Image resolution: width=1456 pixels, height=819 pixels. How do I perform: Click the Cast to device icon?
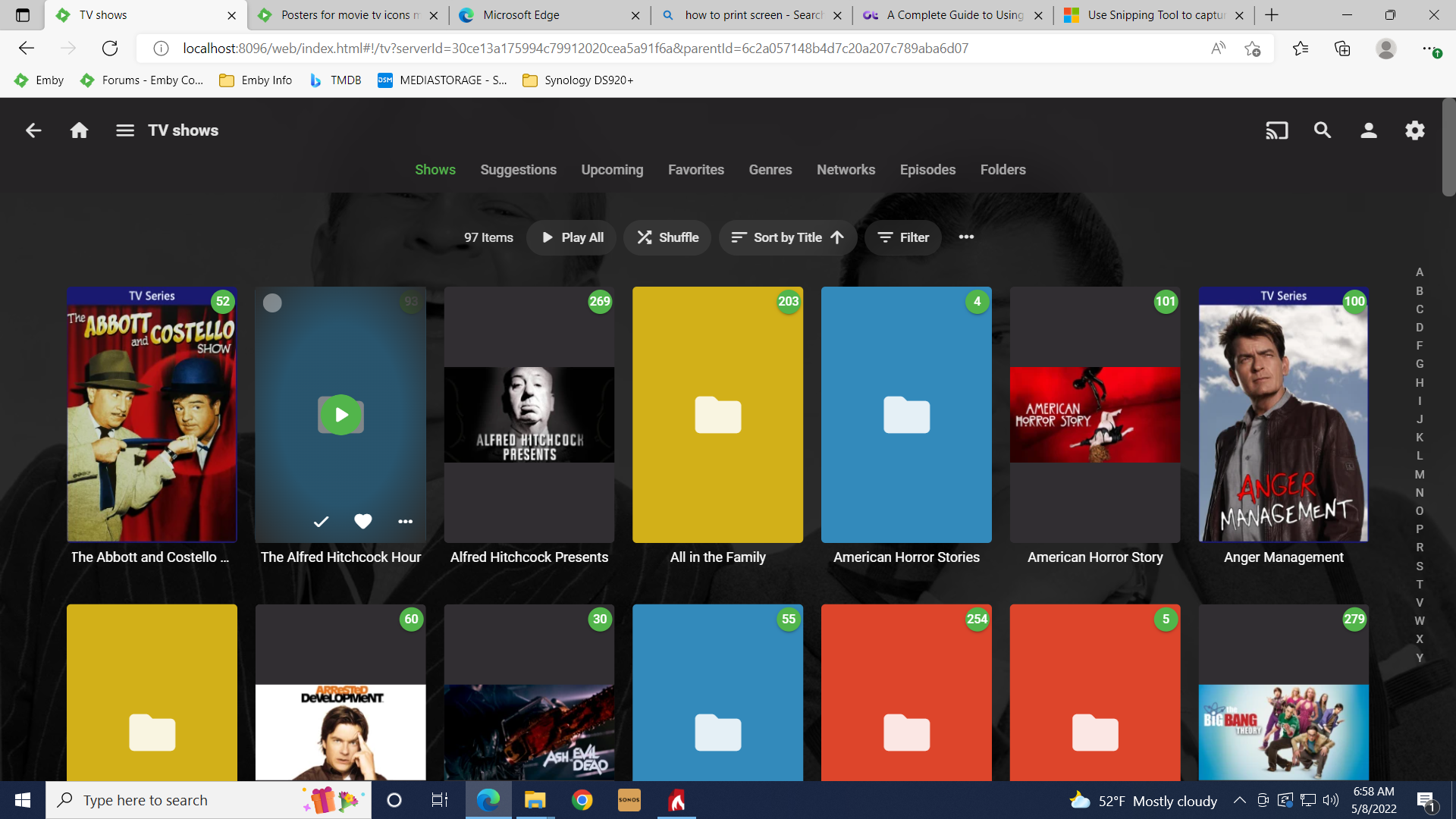[1276, 130]
